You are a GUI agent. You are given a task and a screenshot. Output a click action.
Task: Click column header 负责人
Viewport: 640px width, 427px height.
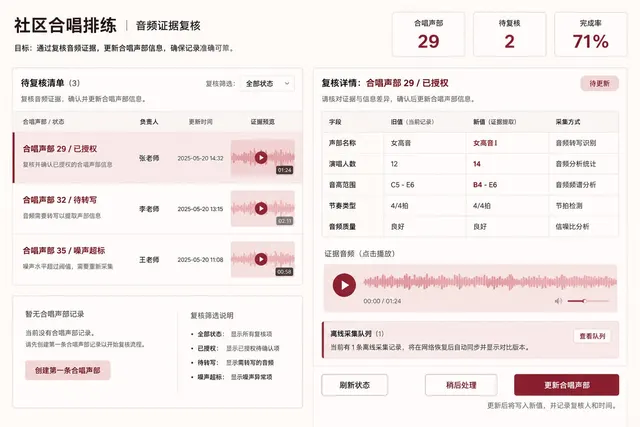pos(149,122)
